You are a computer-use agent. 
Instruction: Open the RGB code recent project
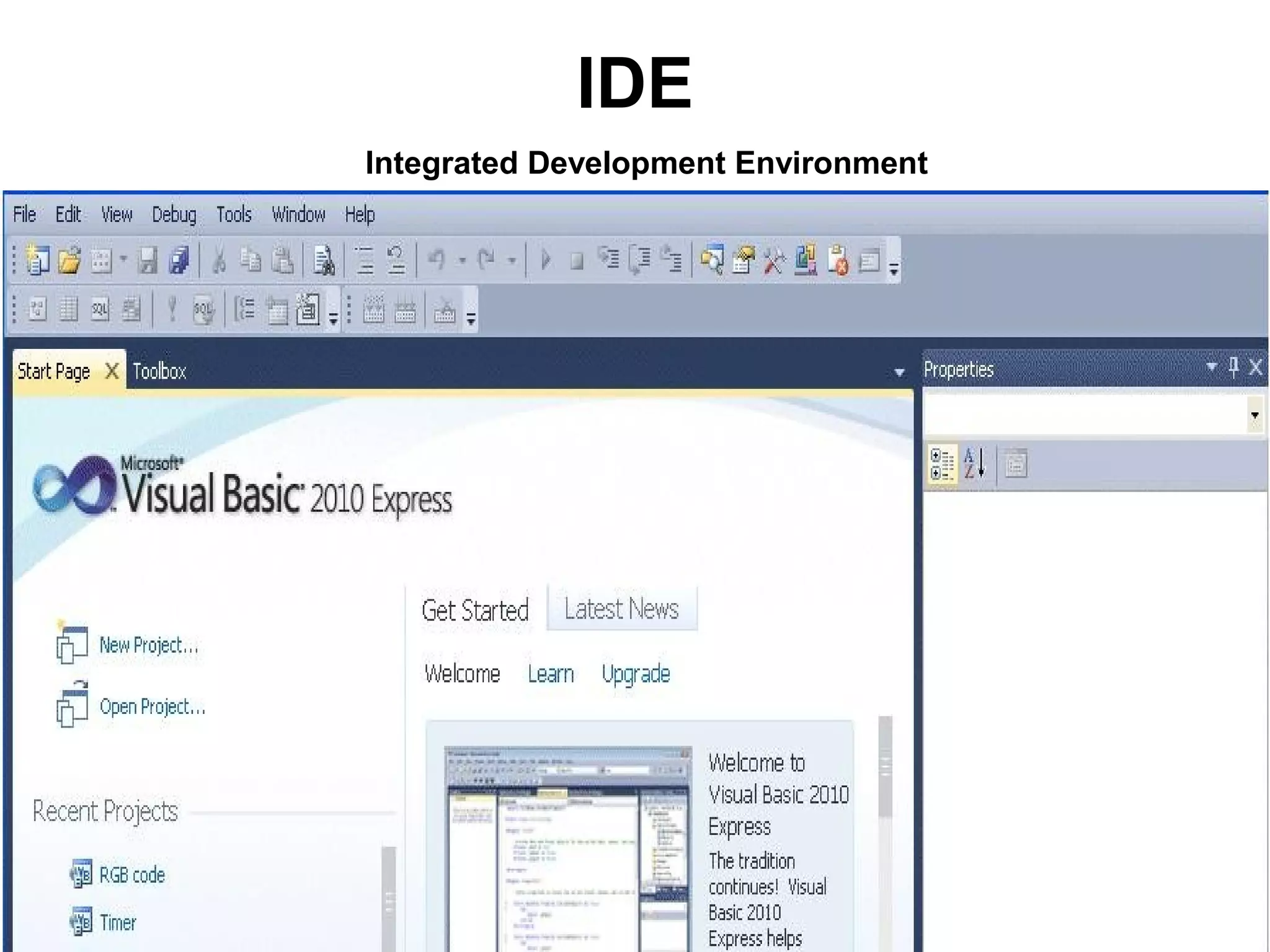[132, 875]
